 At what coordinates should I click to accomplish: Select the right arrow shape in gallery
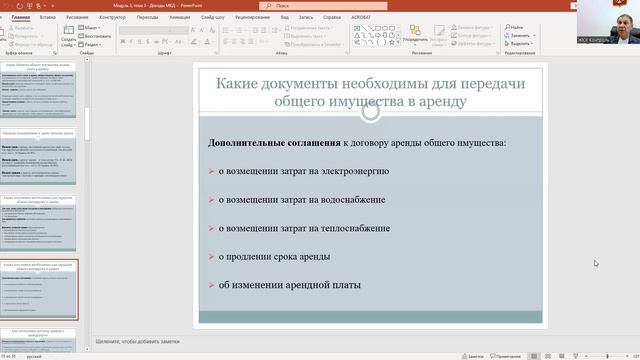(x=378, y=35)
